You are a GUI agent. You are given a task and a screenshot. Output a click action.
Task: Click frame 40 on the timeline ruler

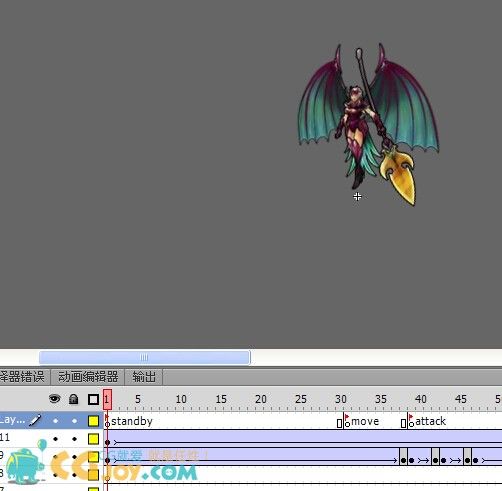(421, 399)
